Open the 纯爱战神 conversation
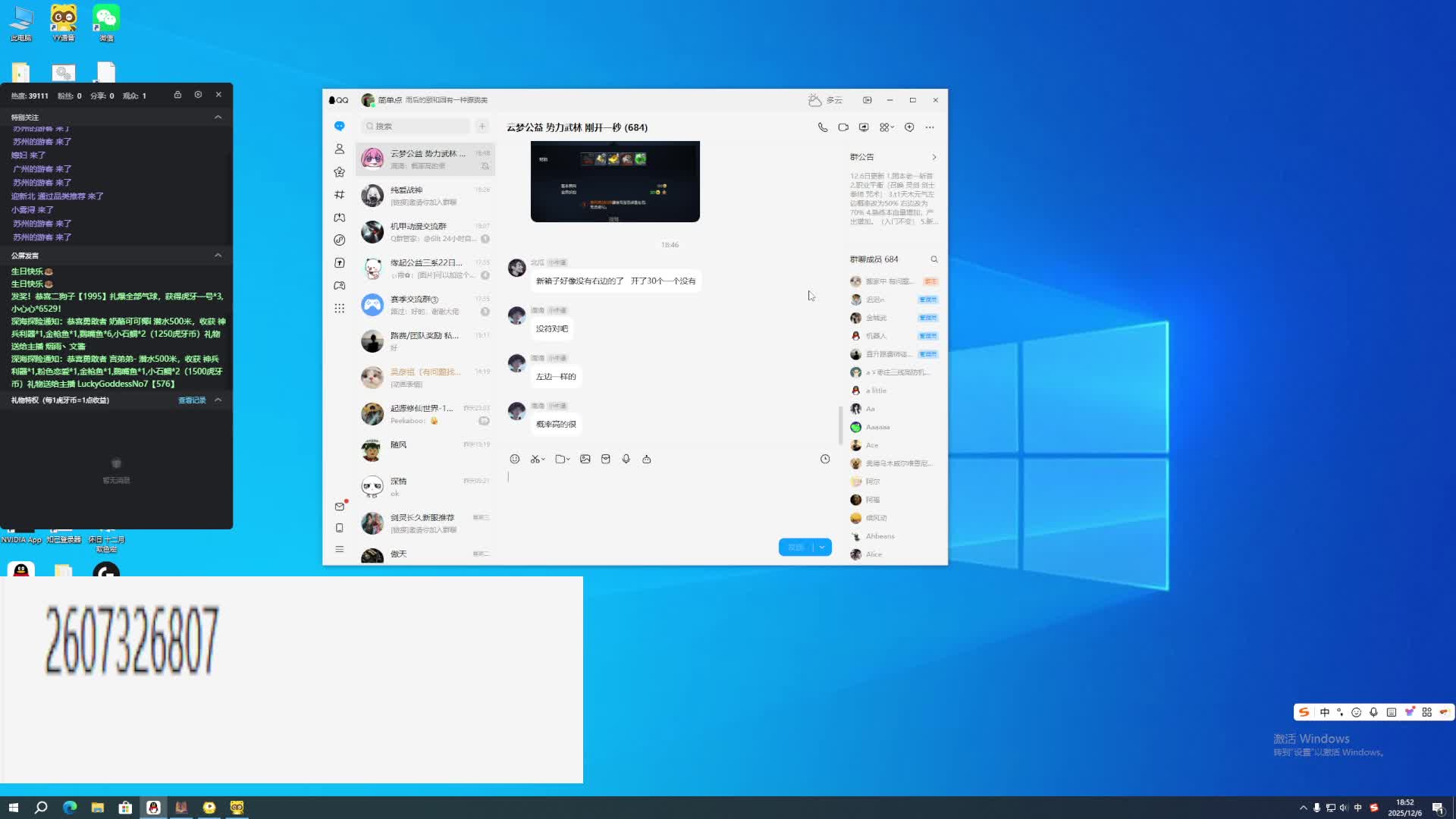Viewport: 1456px width, 819px height. (425, 196)
